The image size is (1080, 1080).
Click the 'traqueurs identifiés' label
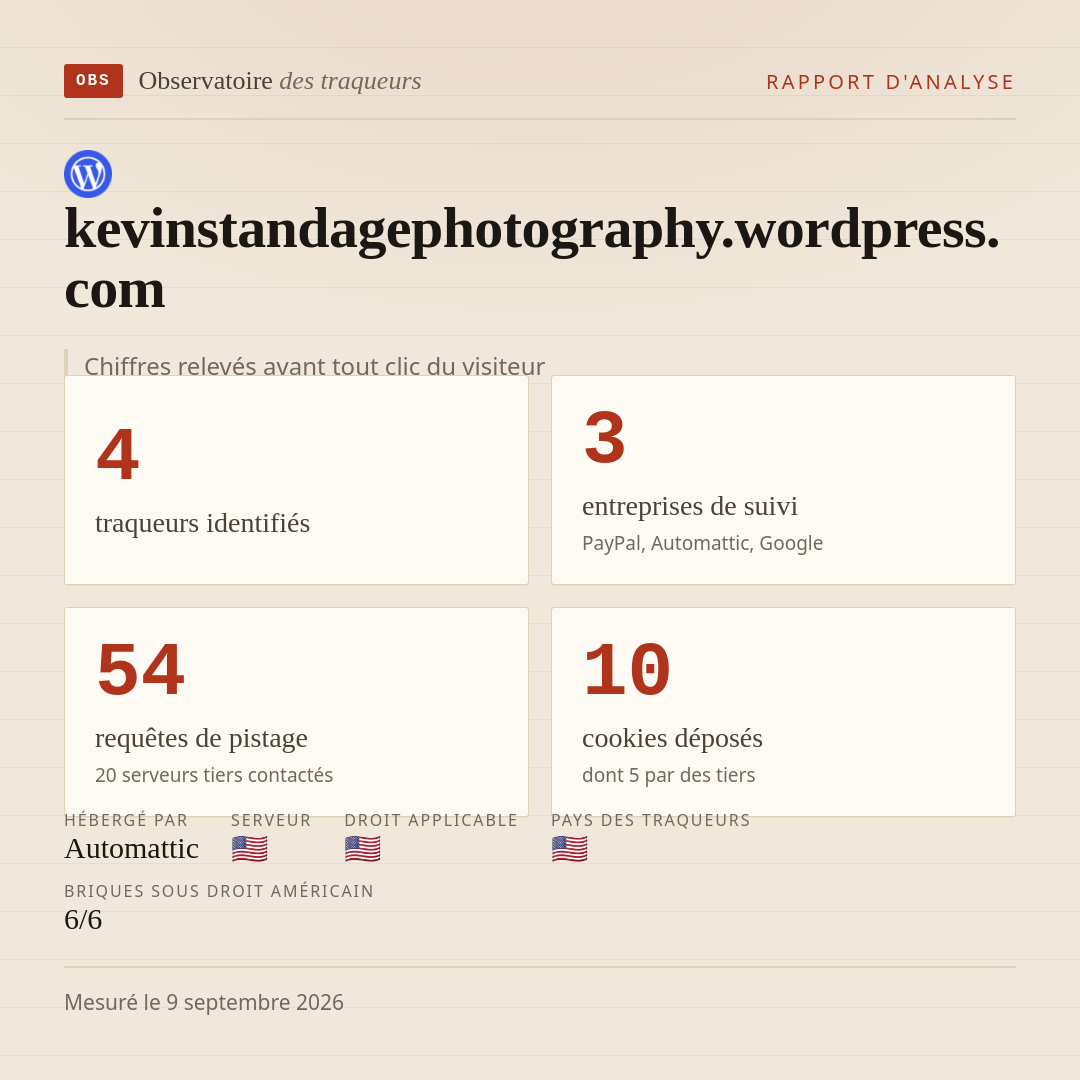[202, 523]
